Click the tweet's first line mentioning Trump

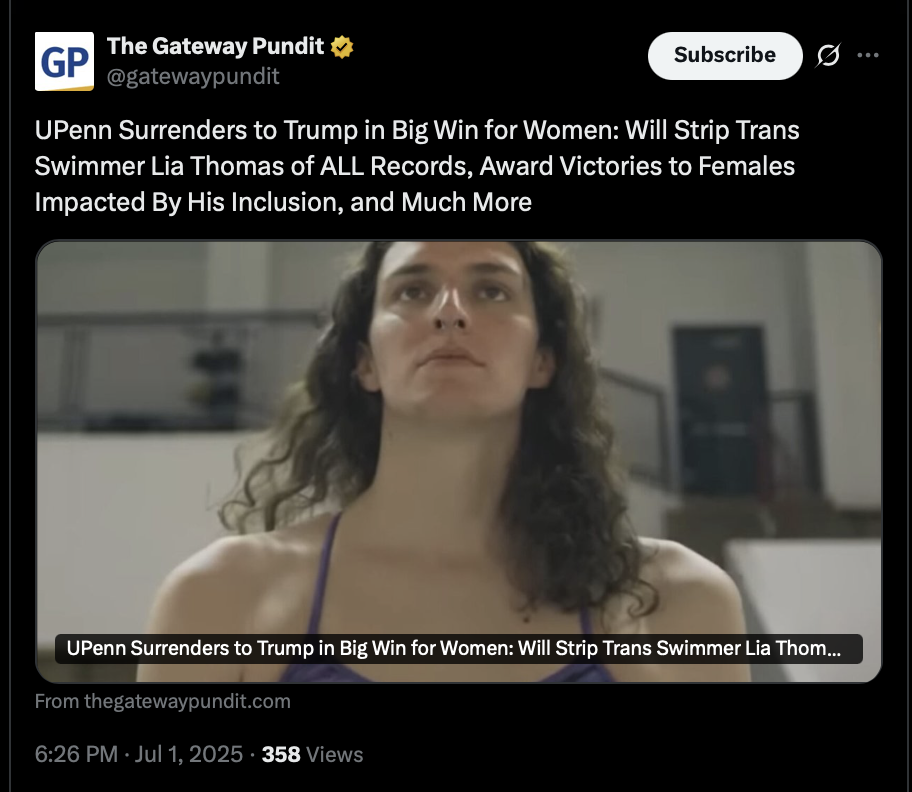pyautogui.click(x=417, y=130)
